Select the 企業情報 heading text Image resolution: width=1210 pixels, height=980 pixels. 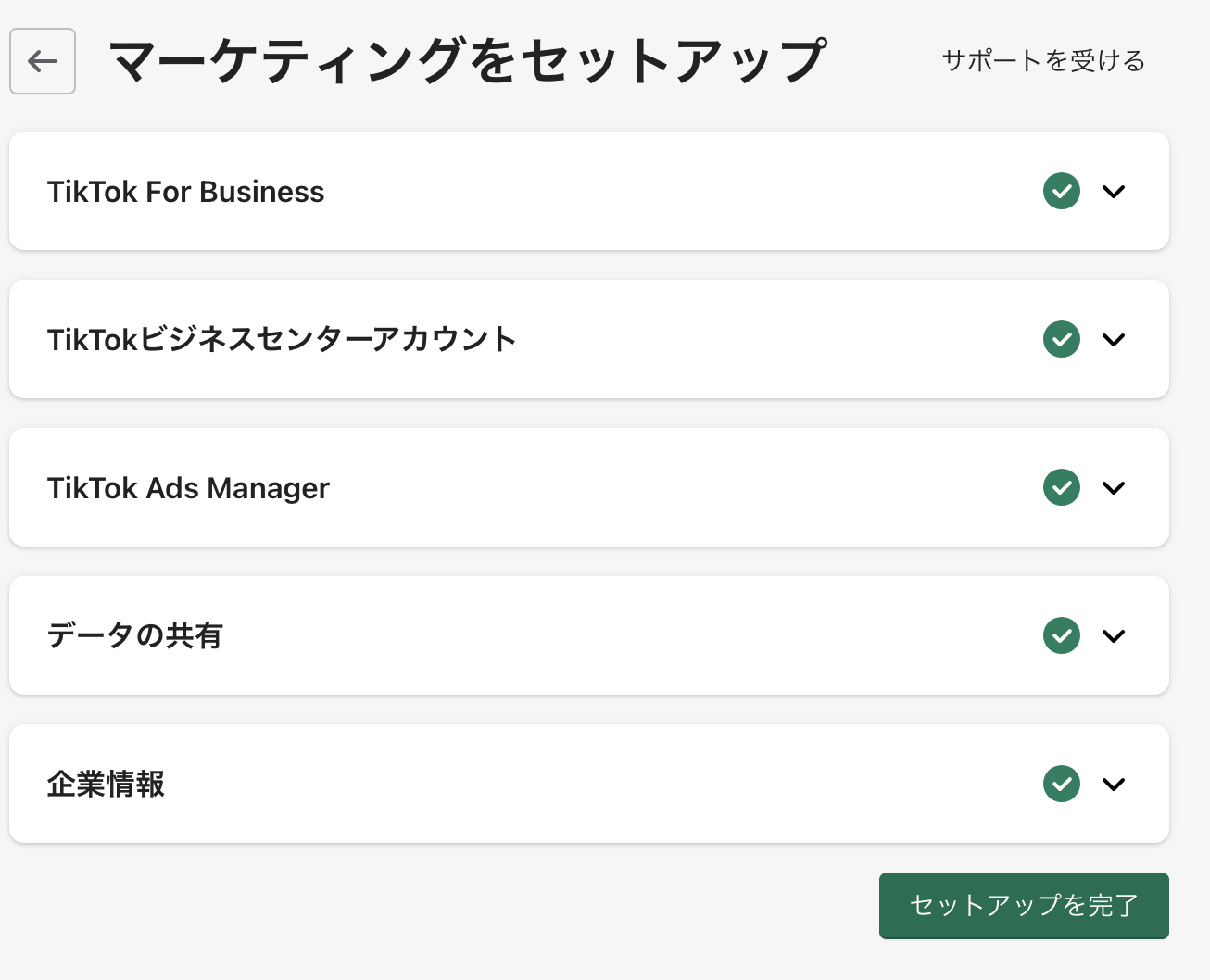point(106,785)
